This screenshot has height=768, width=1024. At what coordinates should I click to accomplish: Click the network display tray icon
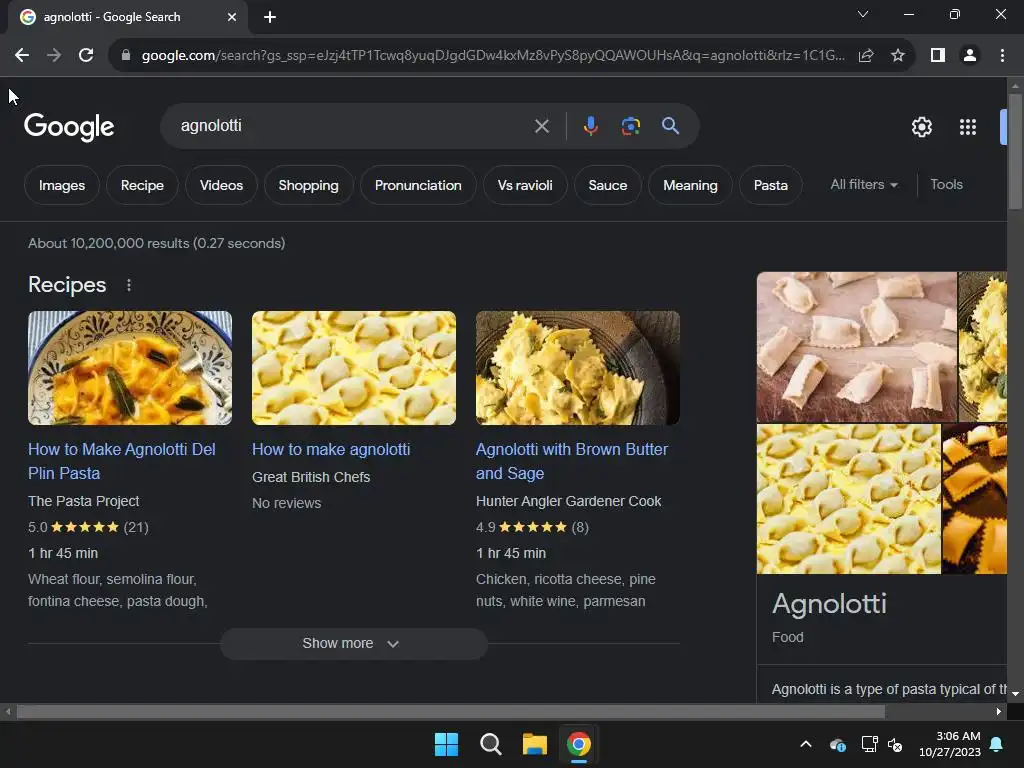click(x=869, y=744)
